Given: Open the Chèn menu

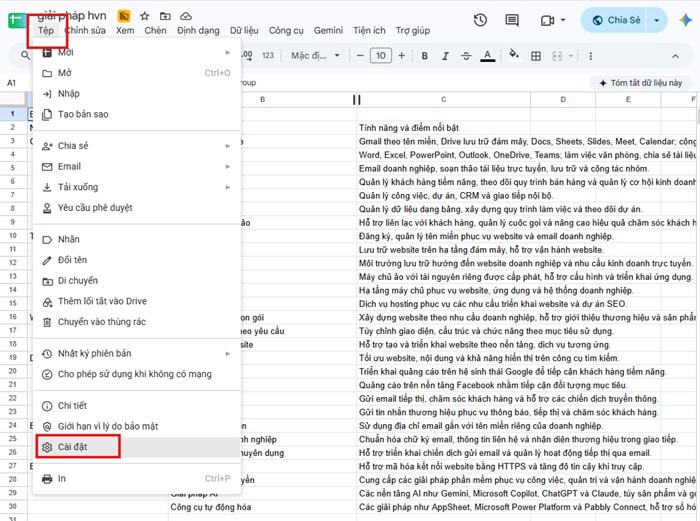Looking at the screenshot, I should [x=155, y=31].
